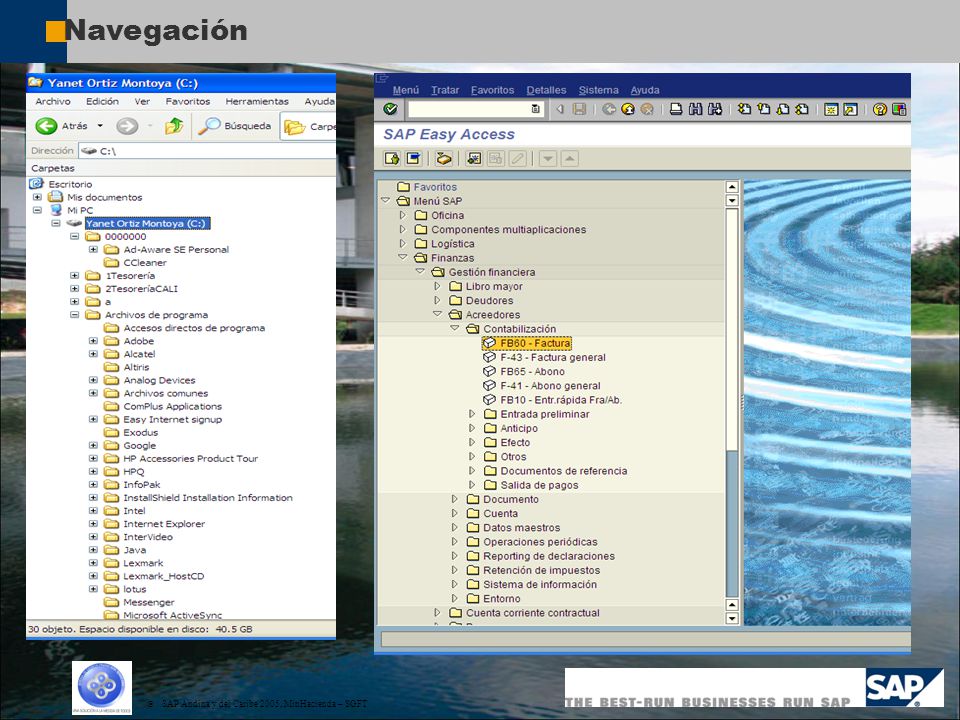Select Retención de impuestos folder in SAP

click(x=542, y=570)
